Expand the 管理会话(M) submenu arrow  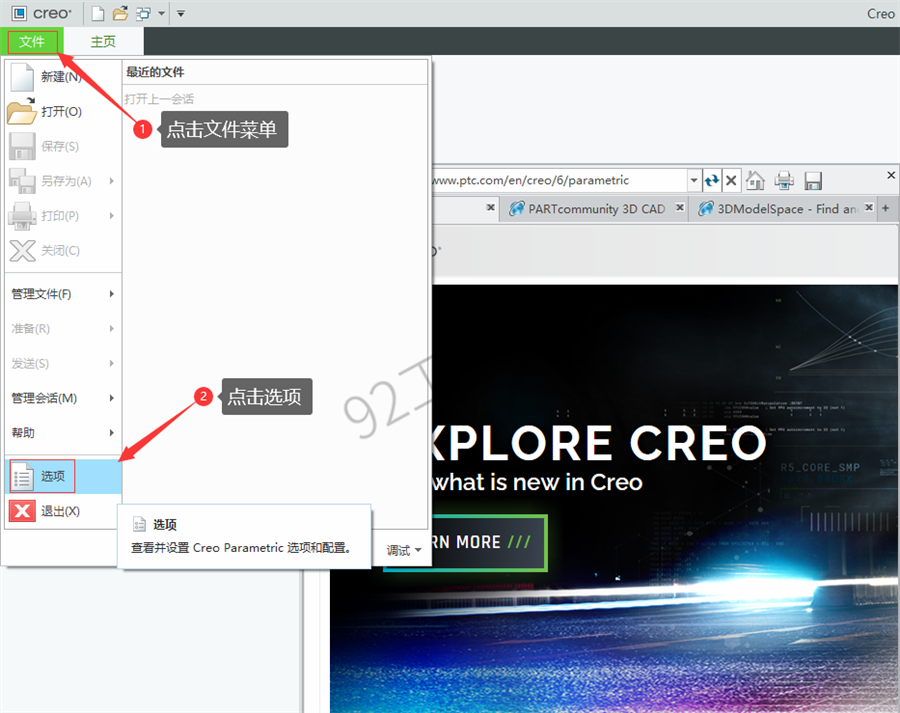tap(111, 398)
